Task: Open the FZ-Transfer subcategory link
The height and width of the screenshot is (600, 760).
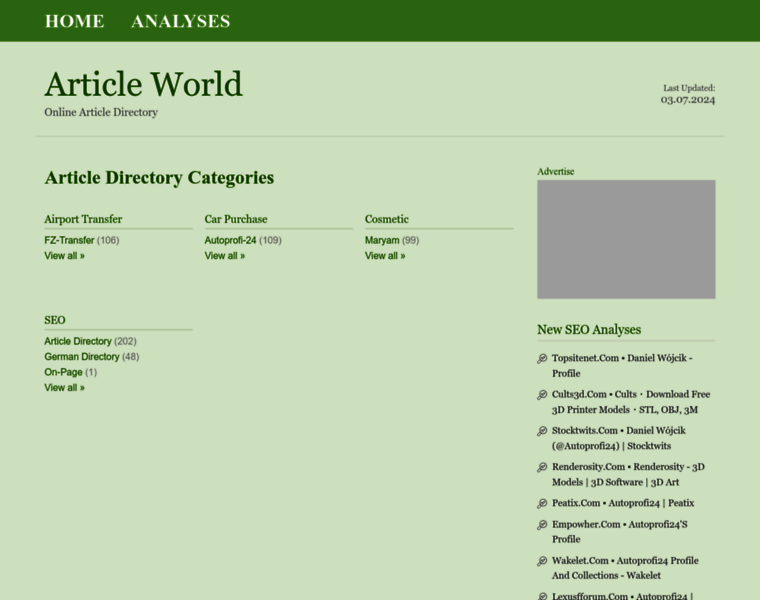Action: tap(69, 240)
